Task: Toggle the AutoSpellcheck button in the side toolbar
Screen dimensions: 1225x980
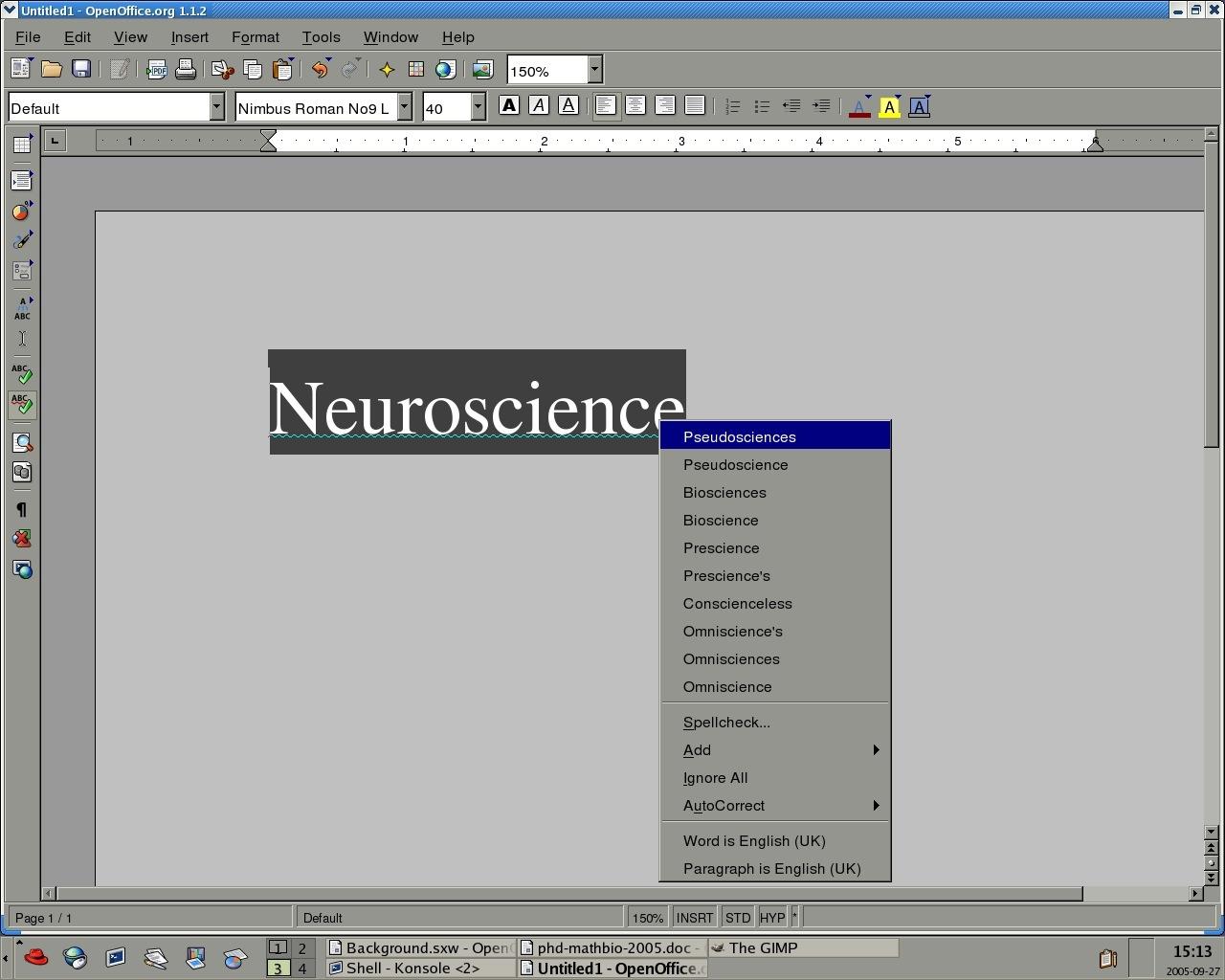Action: [x=22, y=405]
